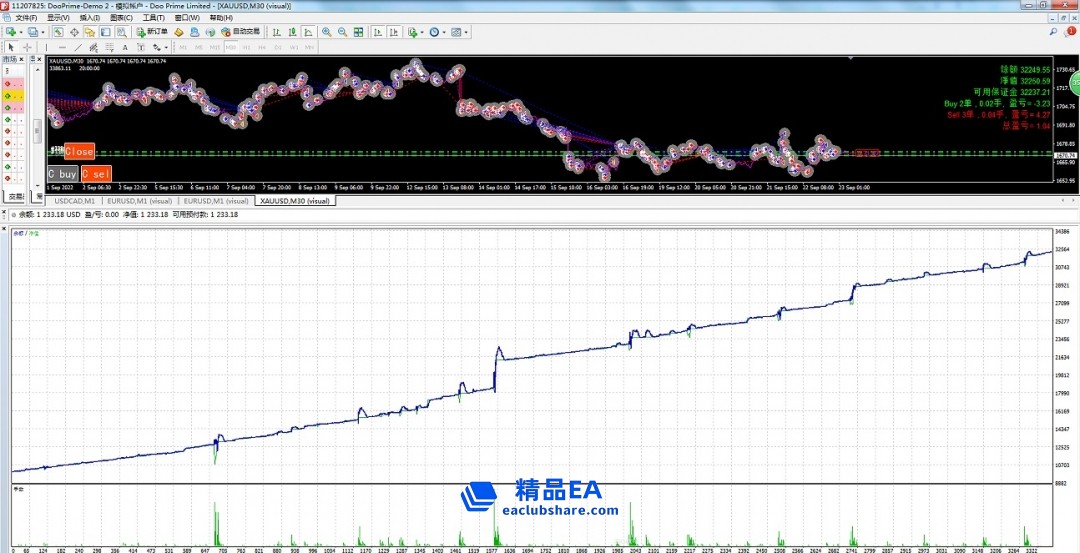The width and height of the screenshot is (1080, 553).
Task: Open the 图表(C) menu
Action: (121, 18)
